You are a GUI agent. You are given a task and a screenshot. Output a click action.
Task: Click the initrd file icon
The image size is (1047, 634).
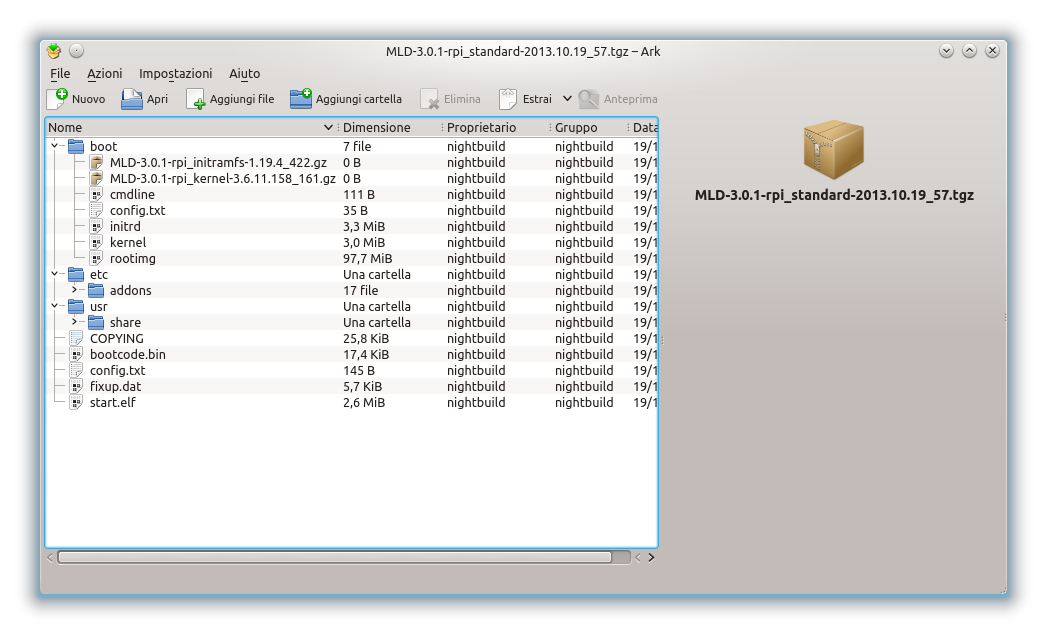[96, 226]
